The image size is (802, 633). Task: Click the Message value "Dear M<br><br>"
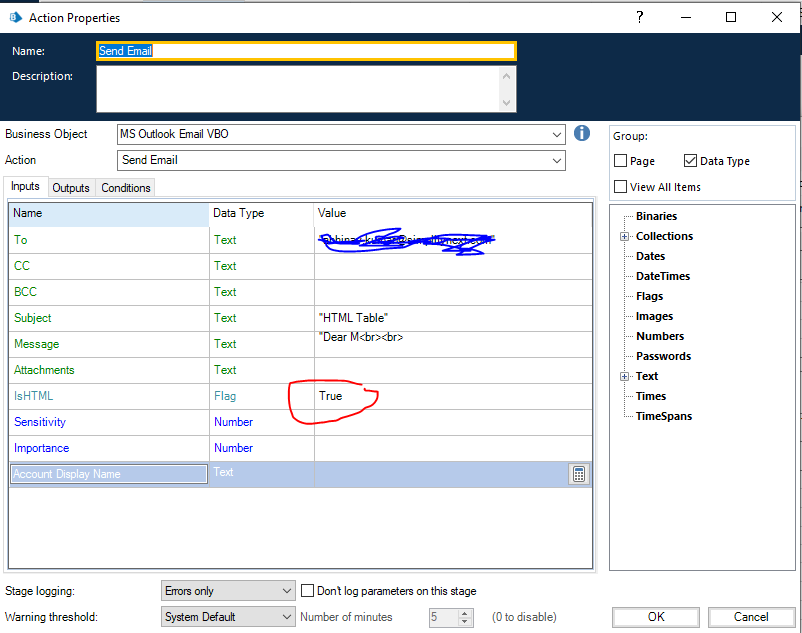(x=361, y=337)
